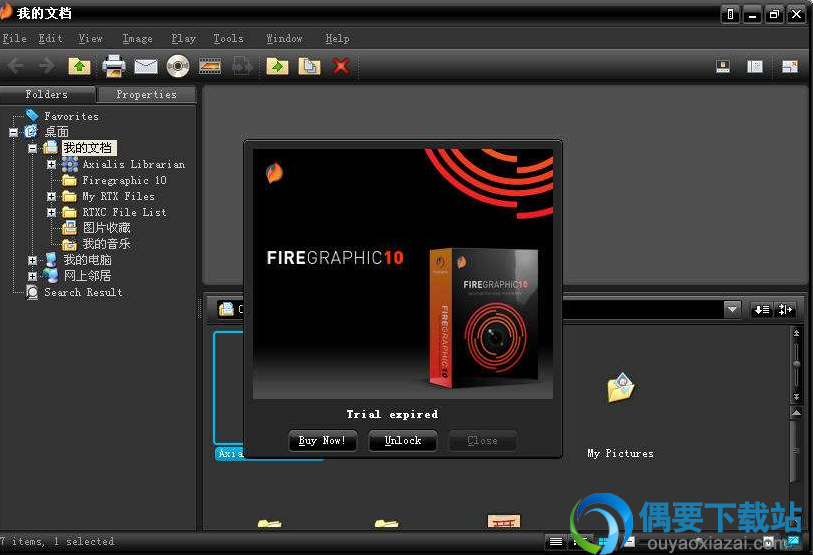The height and width of the screenshot is (555, 813).
Task: Click the 图片收藏 folder icon
Action: point(69,228)
